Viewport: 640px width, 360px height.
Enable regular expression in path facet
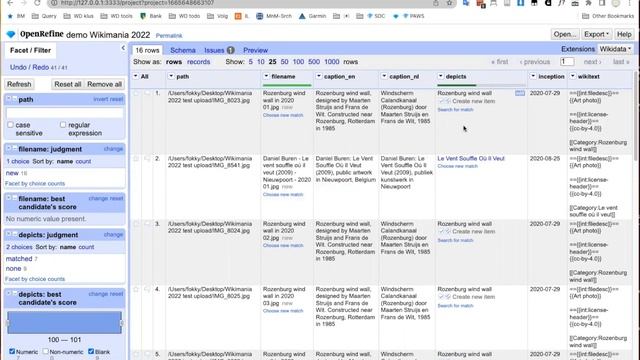[x=63, y=125]
